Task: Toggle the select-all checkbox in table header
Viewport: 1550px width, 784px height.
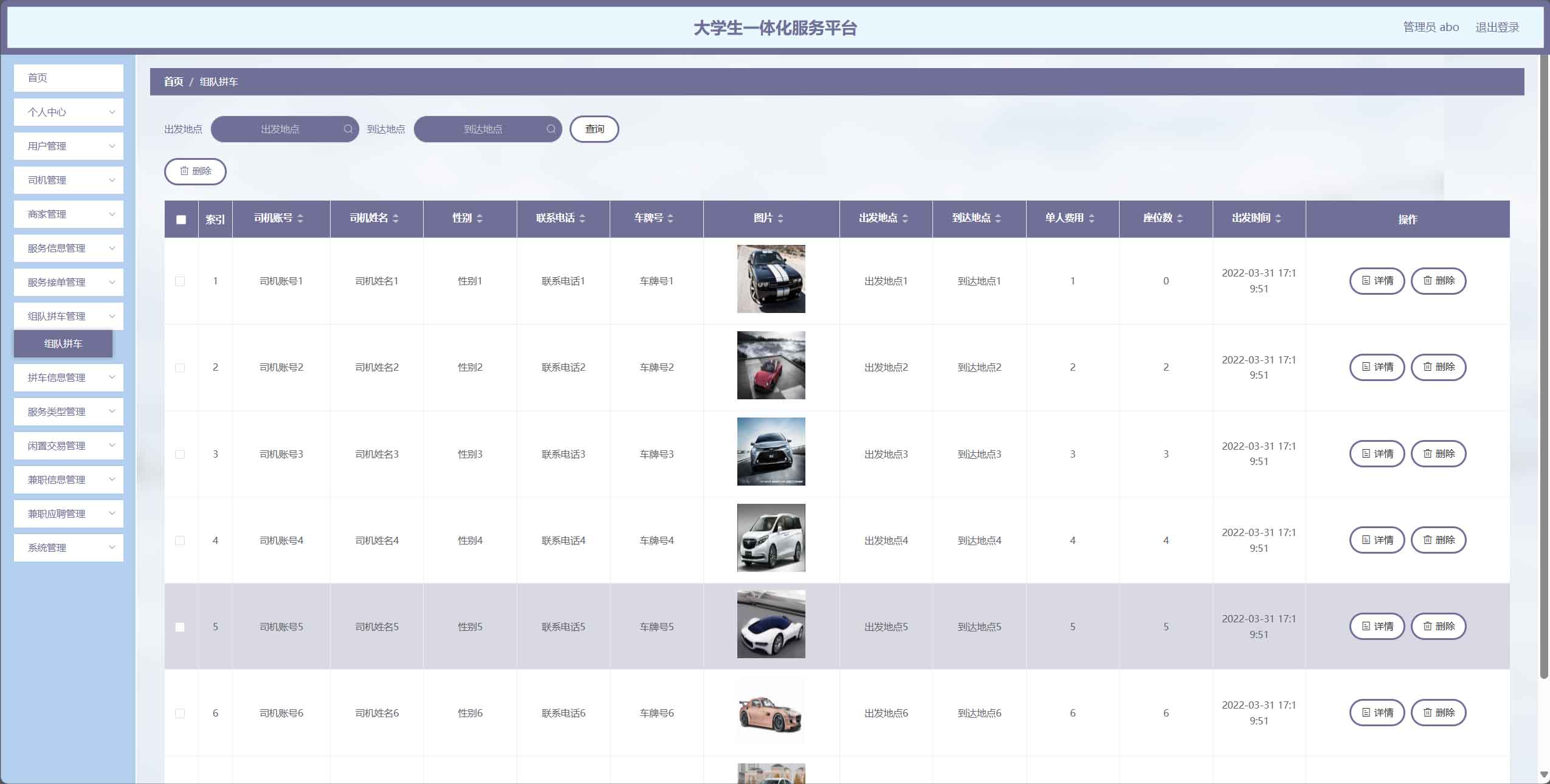Action: coord(181,219)
